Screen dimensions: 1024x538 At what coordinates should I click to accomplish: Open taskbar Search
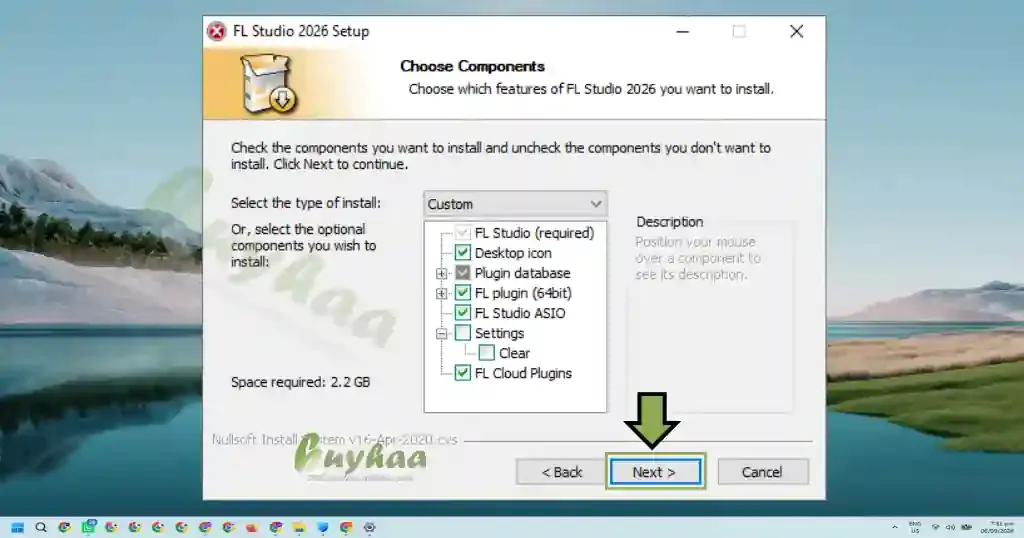[41, 528]
